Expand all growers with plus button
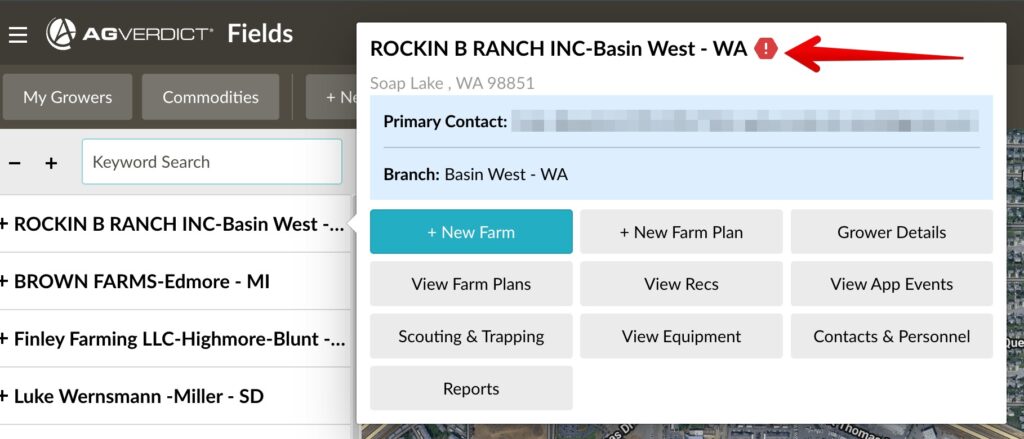The image size is (1024, 439). 51,163
